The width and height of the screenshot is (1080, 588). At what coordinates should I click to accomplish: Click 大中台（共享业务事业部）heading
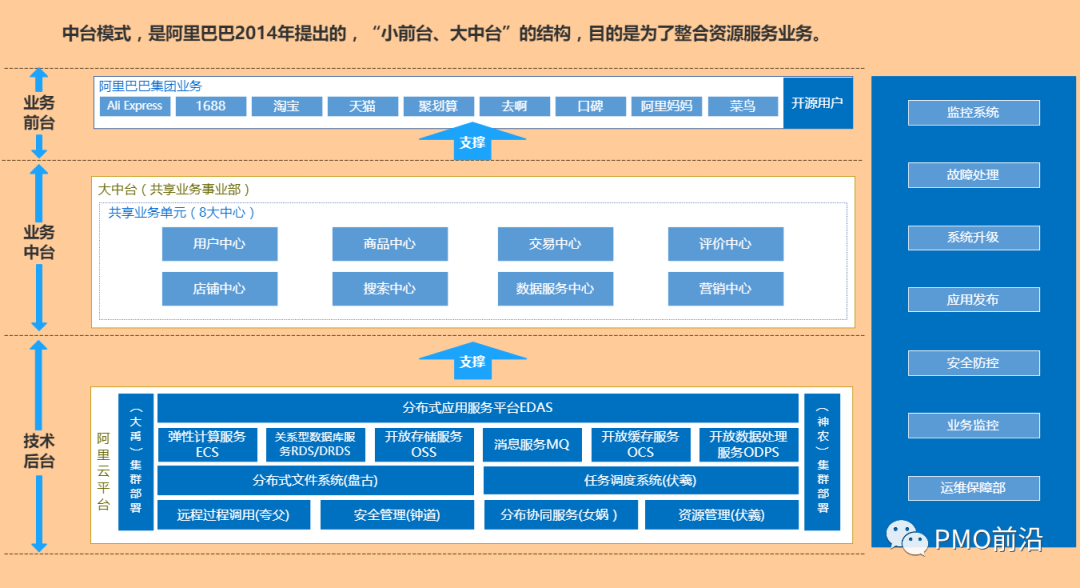tap(174, 189)
